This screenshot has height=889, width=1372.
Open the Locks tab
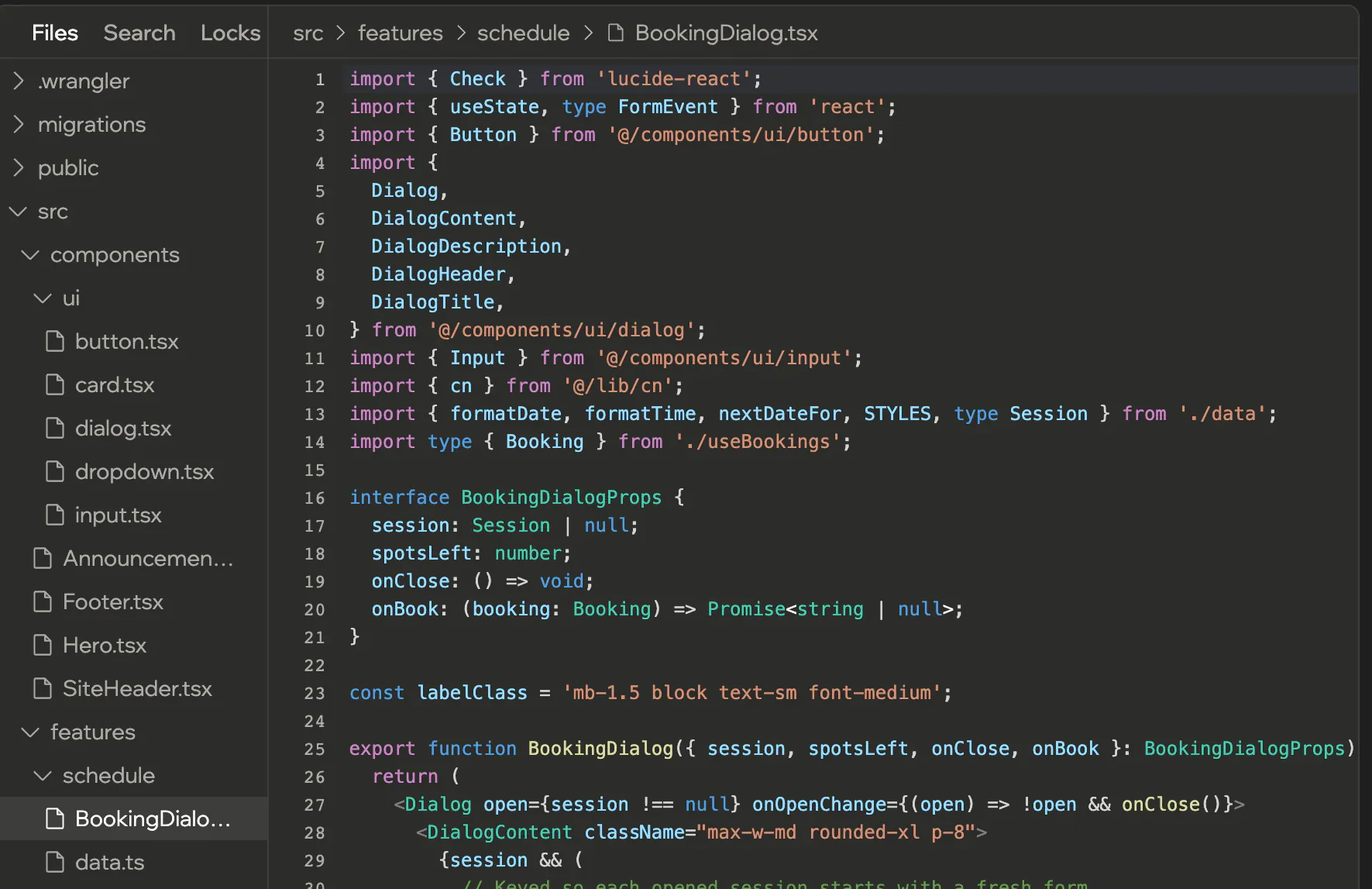click(230, 33)
